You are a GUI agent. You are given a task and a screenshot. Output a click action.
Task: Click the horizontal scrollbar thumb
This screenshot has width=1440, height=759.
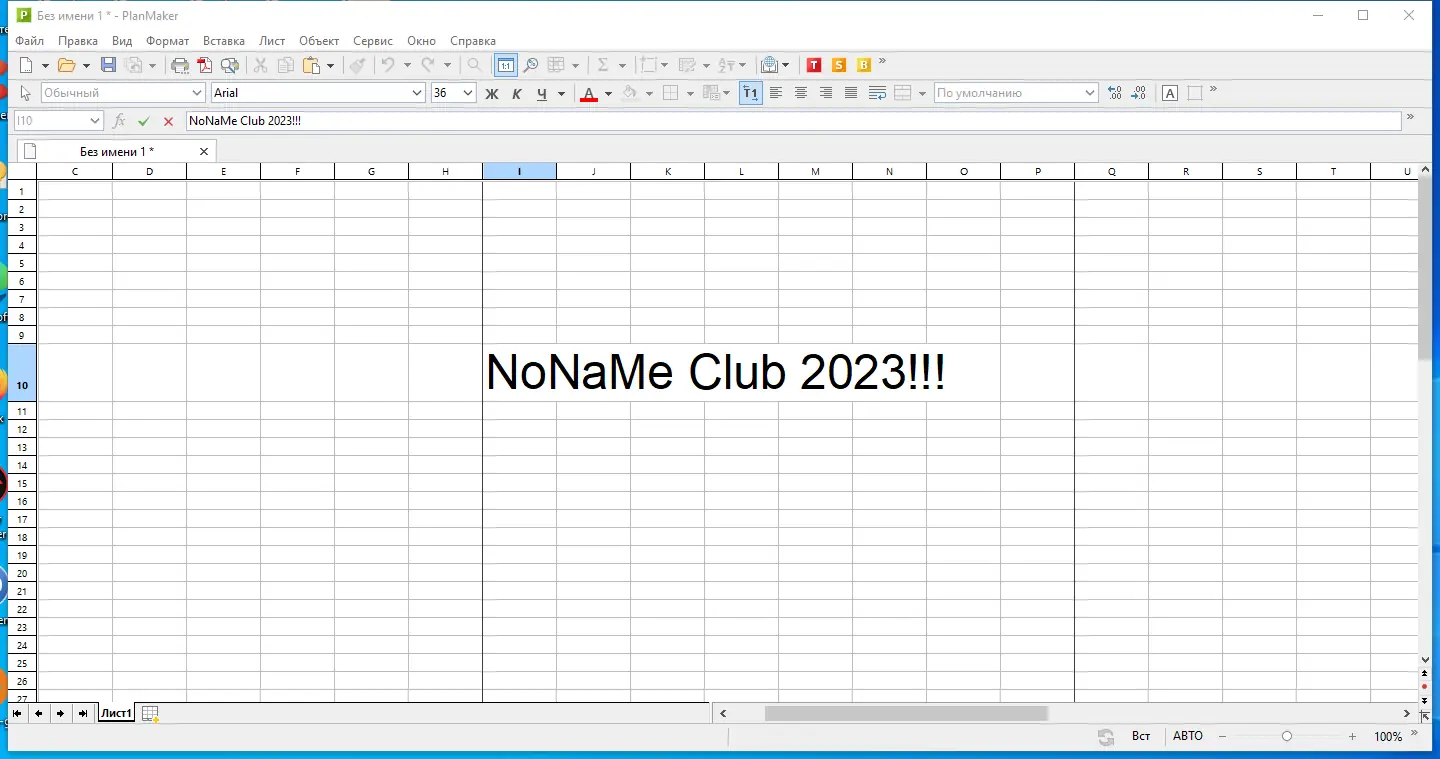(x=906, y=713)
